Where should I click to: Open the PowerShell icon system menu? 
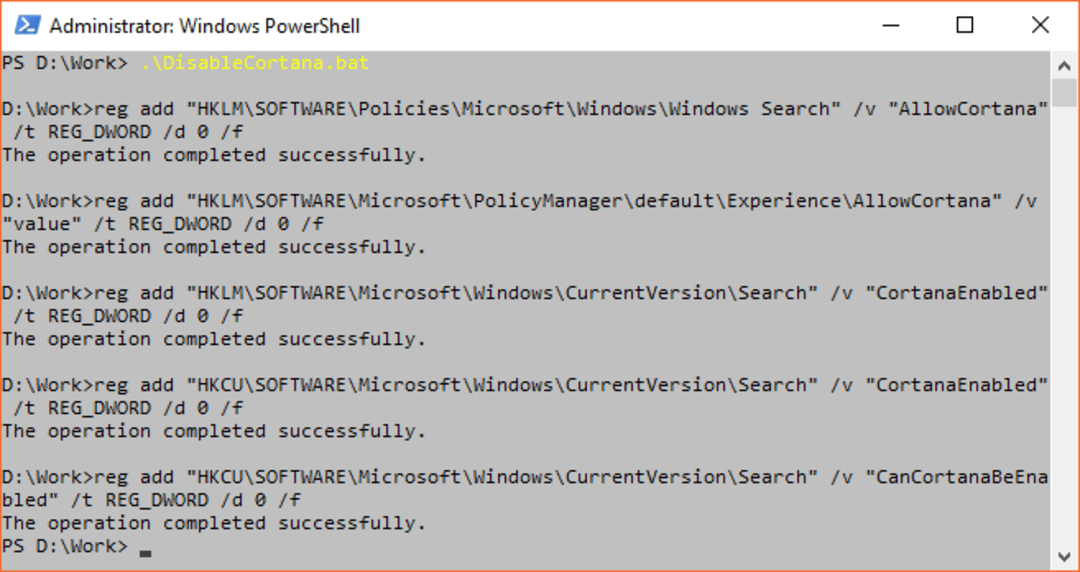tap(27, 25)
